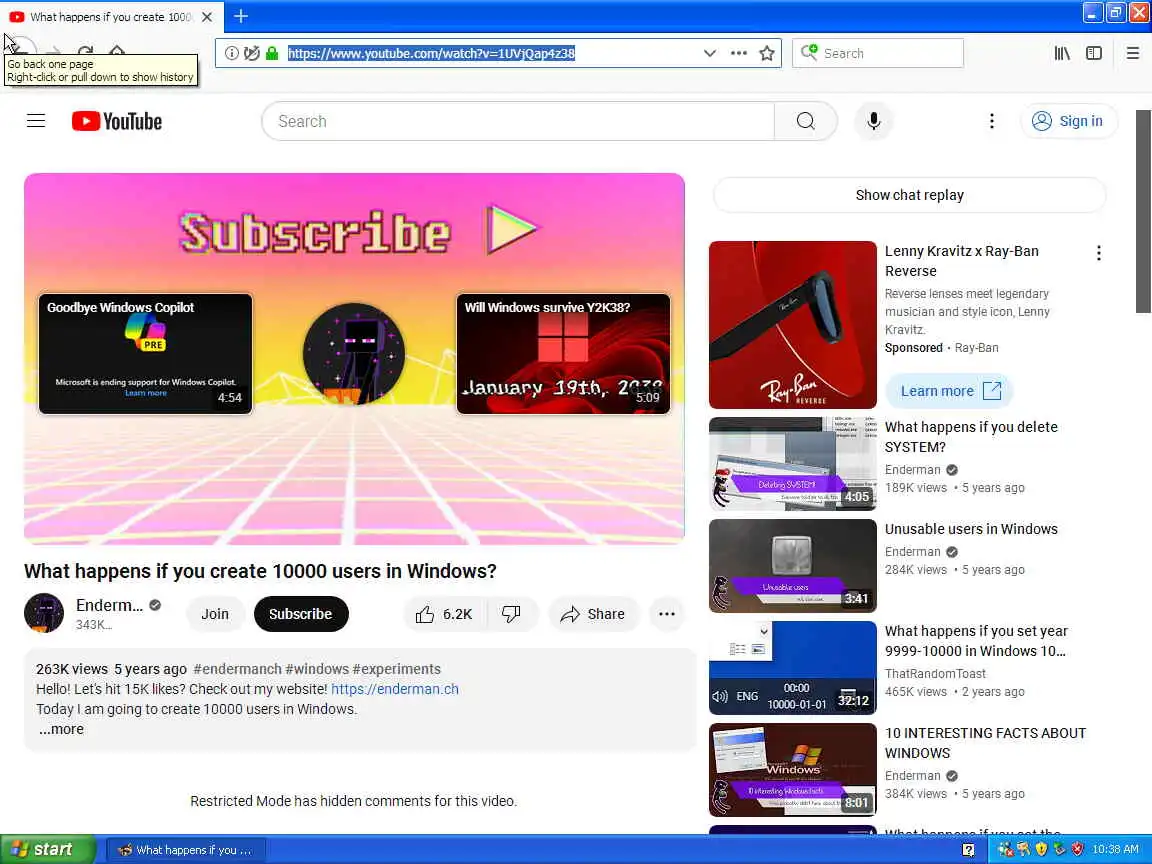The image size is (1152, 864).
Task: Focus the Firefox Search box
Action: point(877,53)
